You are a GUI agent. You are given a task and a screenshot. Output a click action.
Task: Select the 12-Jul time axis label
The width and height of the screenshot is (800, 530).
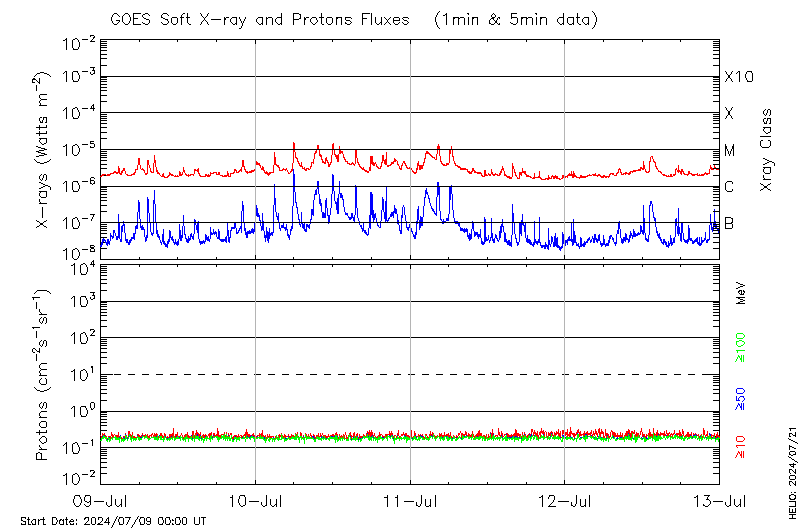565,500
